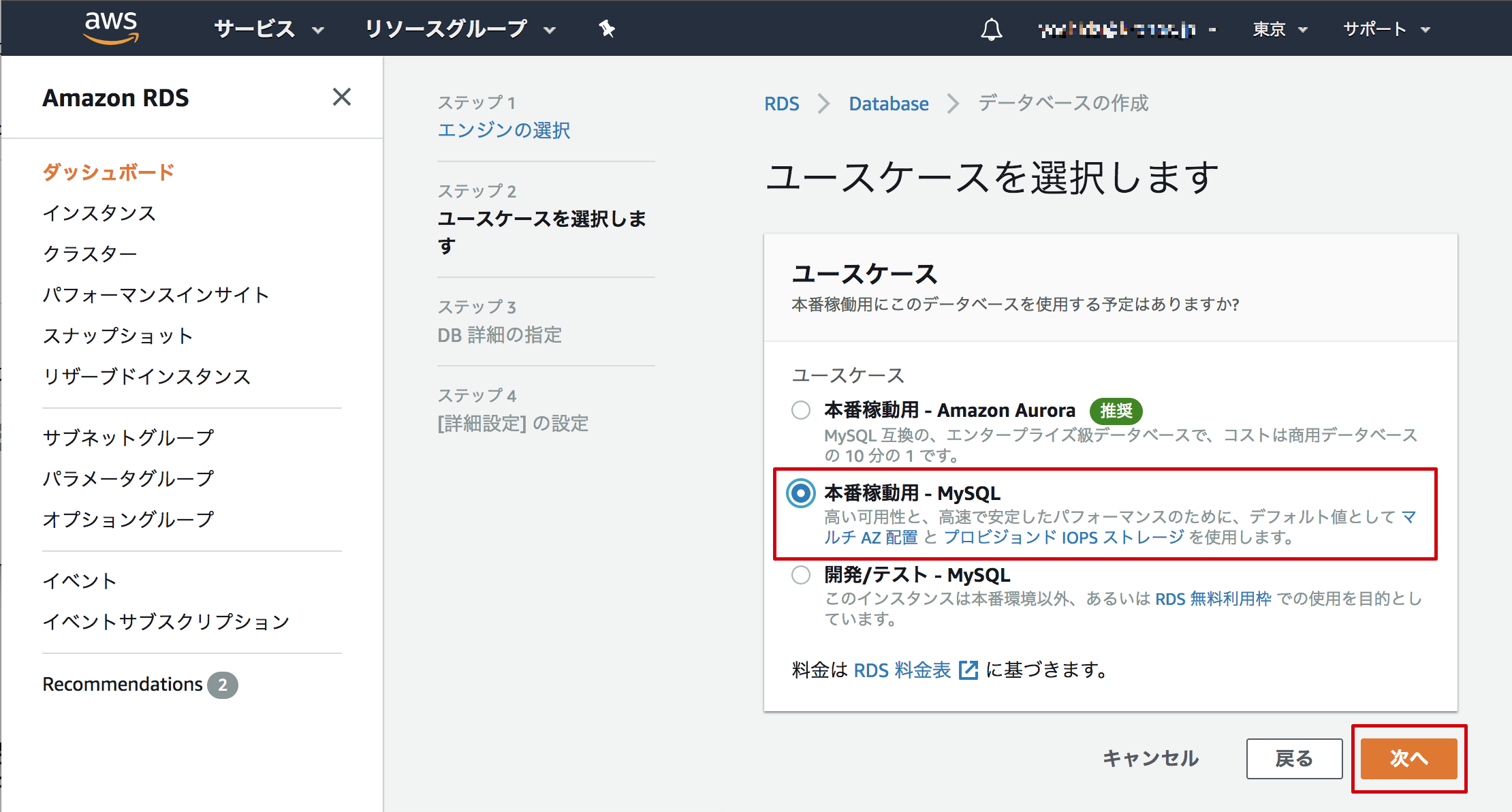The width and height of the screenshot is (1512, 812).
Task: Open イベントサブスクリプション in the sidebar
Action: point(166,621)
